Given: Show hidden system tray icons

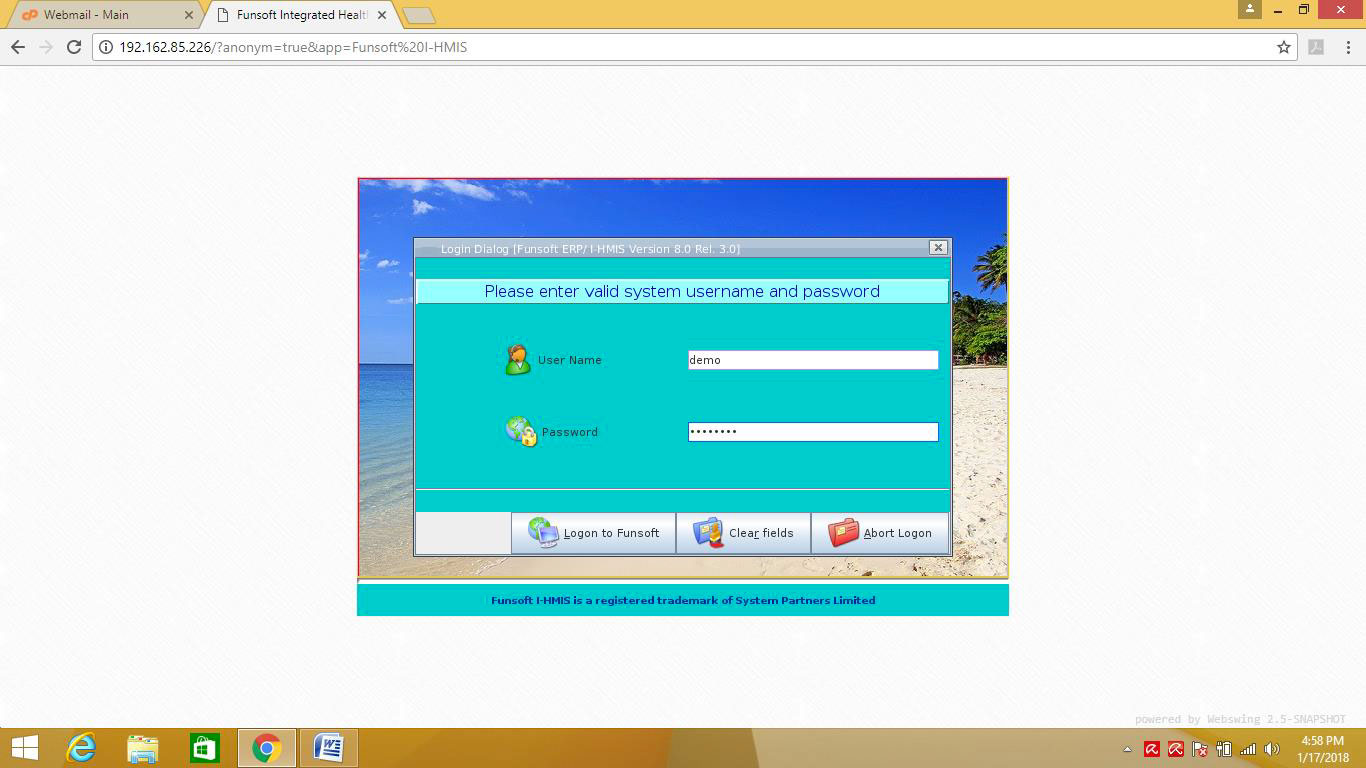Looking at the screenshot, I should (1128, 749).
